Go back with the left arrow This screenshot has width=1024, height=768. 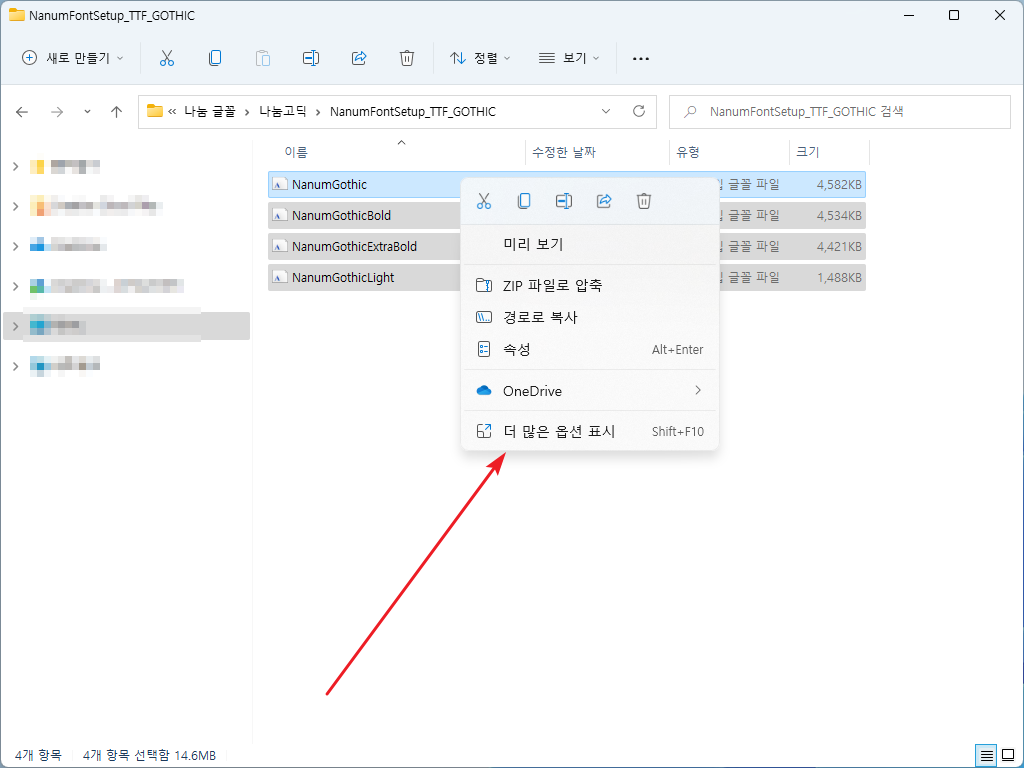(x=22, y=112)
